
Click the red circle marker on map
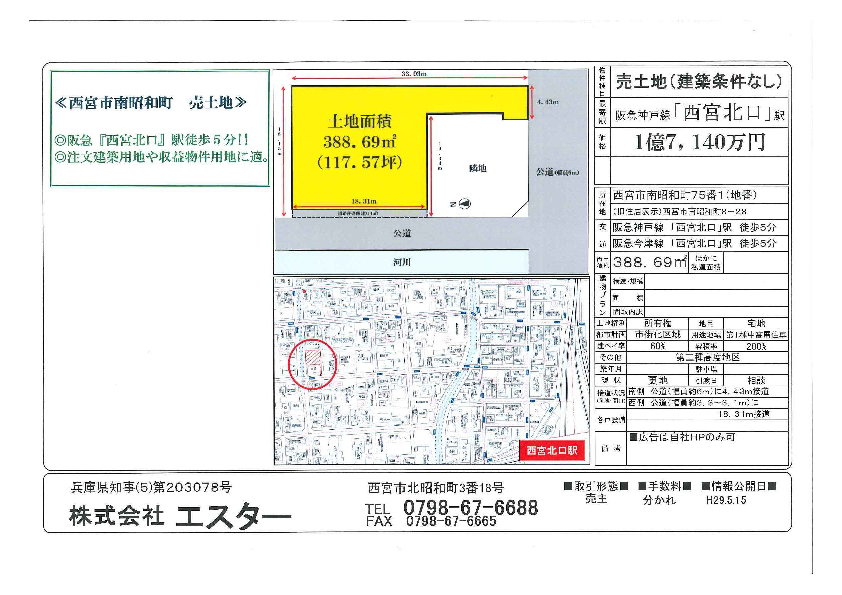coord(314,364)
